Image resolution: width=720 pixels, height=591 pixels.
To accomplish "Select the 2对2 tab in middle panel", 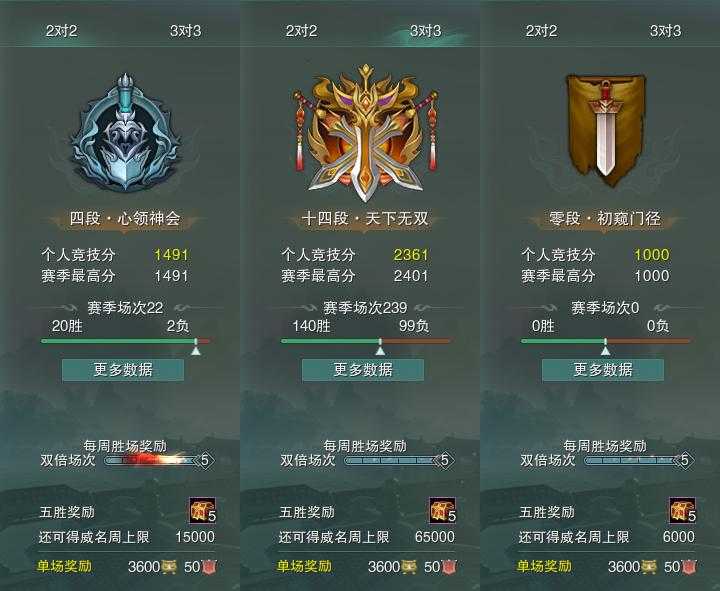I will (301, 31).
